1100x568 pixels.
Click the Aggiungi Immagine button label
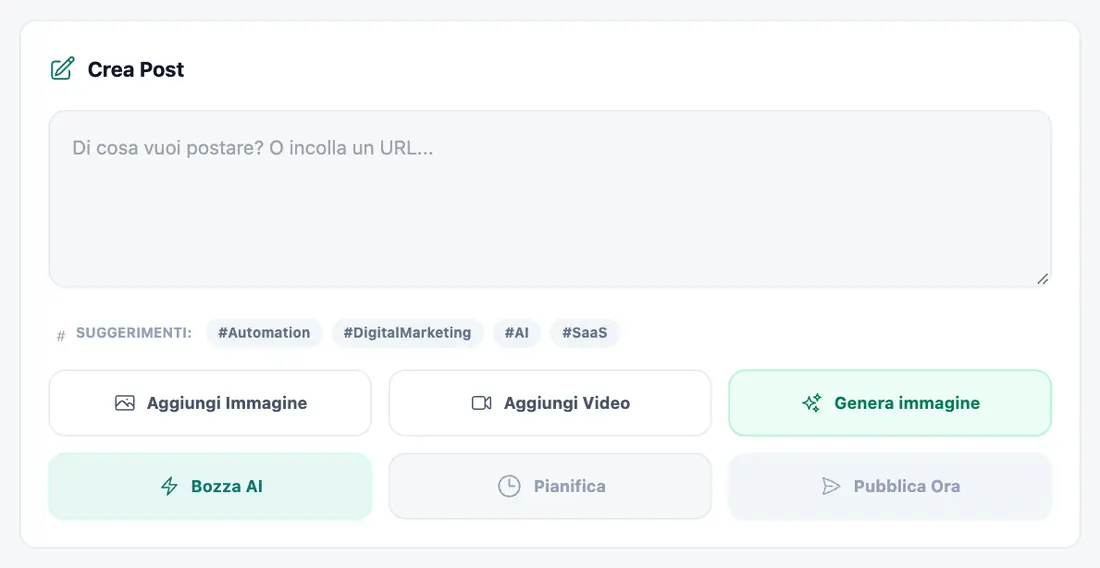point(227,403)
